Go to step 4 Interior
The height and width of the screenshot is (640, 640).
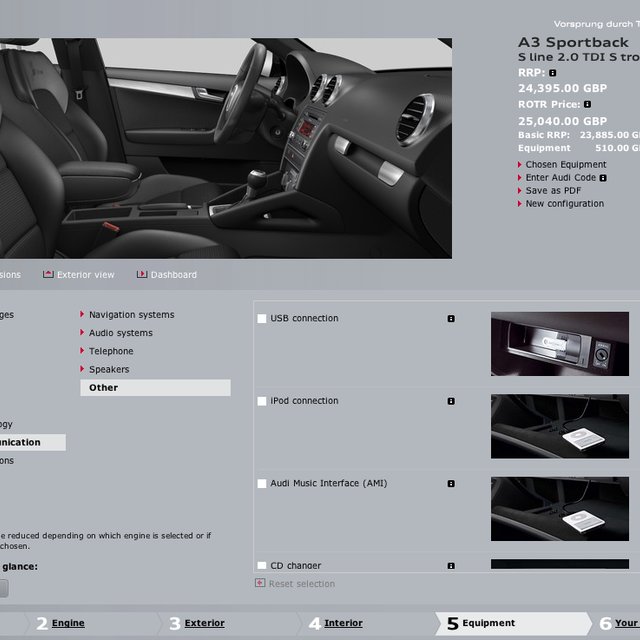[343, 623]
